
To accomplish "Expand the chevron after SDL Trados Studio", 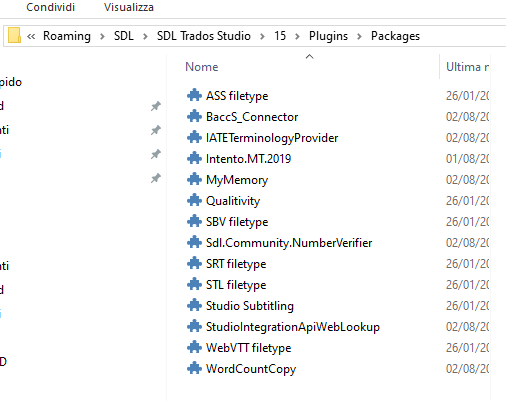I will click(263, 36).
